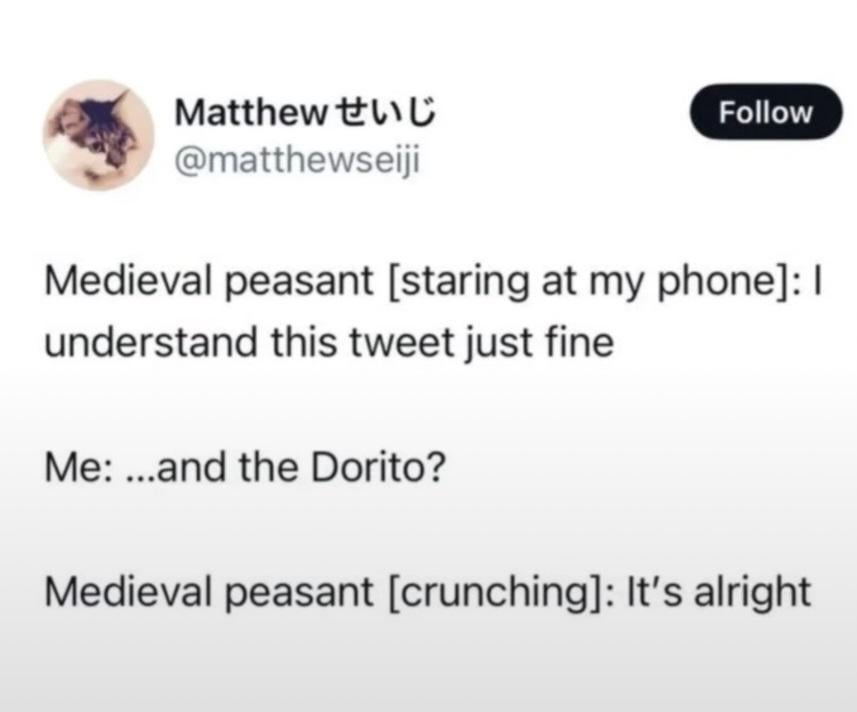The image size is (857, 712).
Task: Click the Follow button
Action: coord(766,112)
